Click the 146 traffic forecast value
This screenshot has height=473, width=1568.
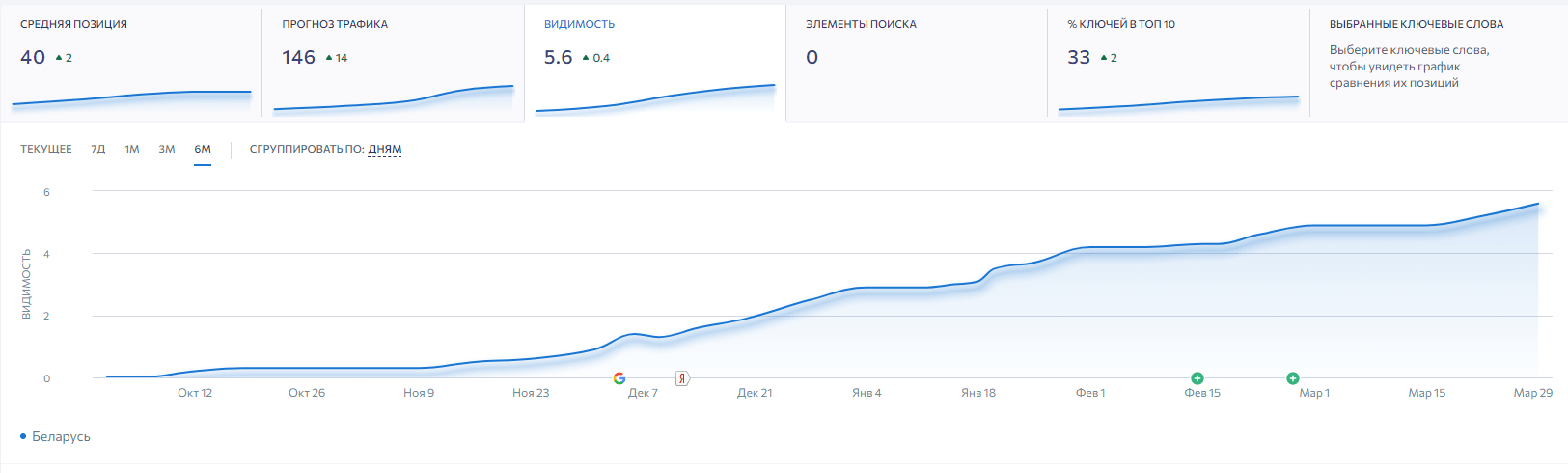(298, 57)
